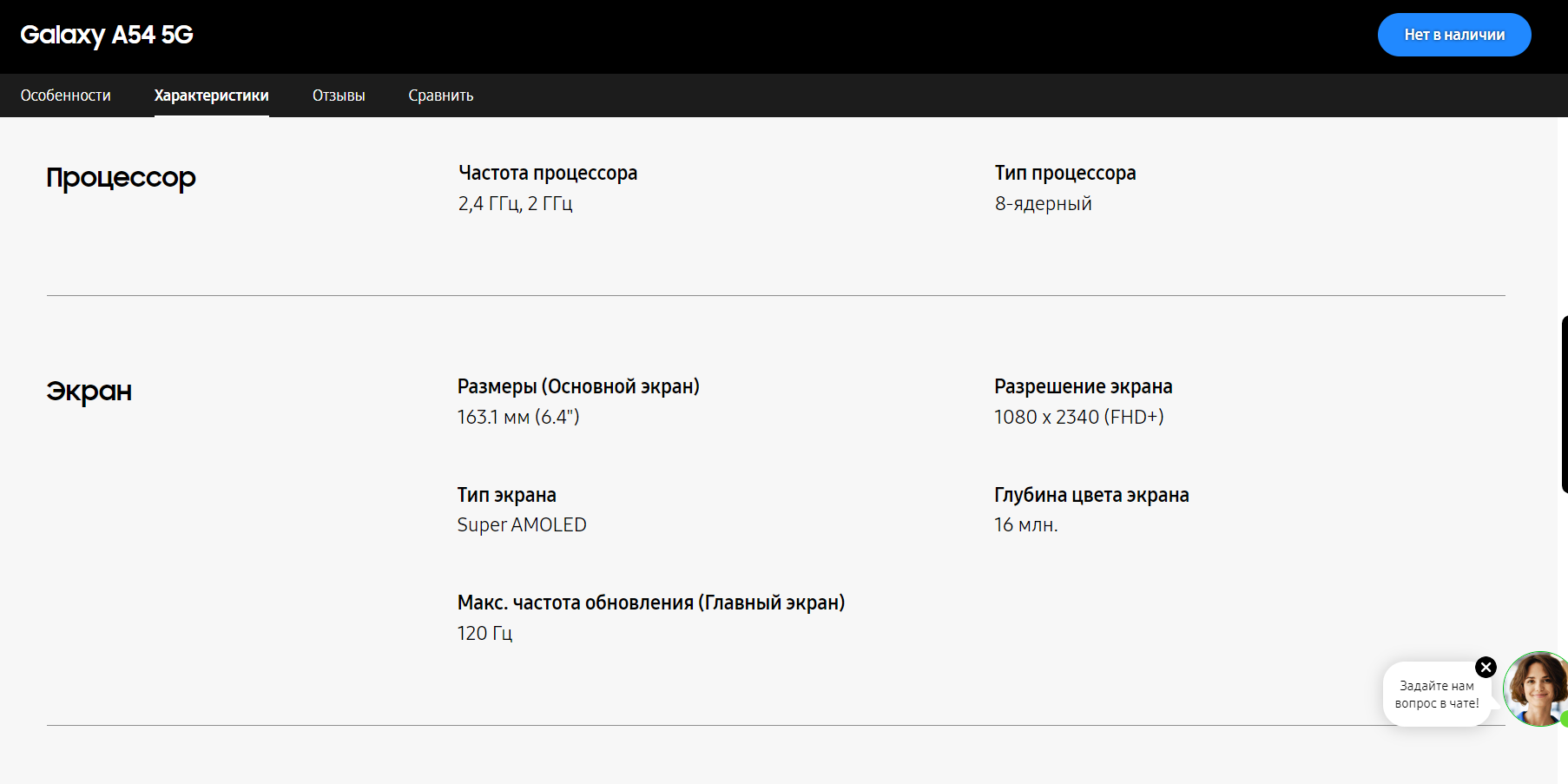Click the Super AMOLED value text
The width and height of the screenshot is (1568, 784).
(x=522, y=524)
